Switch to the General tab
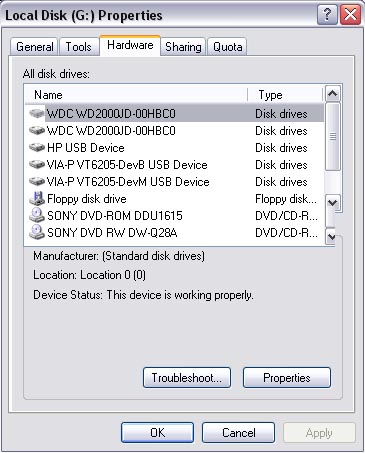Image resolution: width=365 pixels, height=453 pixels. (x=35, y=47)
